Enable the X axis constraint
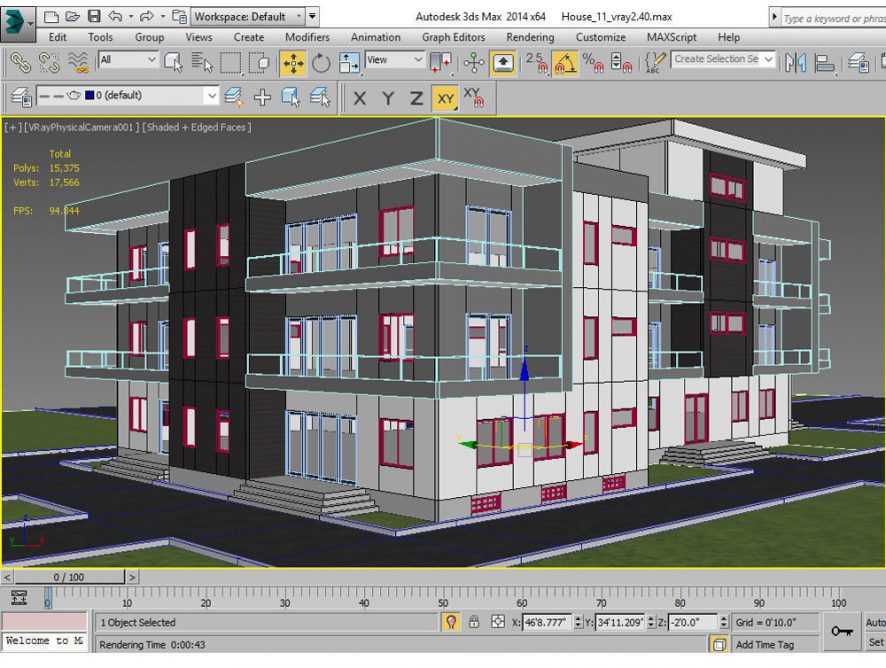Image resolution: width=886 pixels, height=668 pixels. coord(360,98)
